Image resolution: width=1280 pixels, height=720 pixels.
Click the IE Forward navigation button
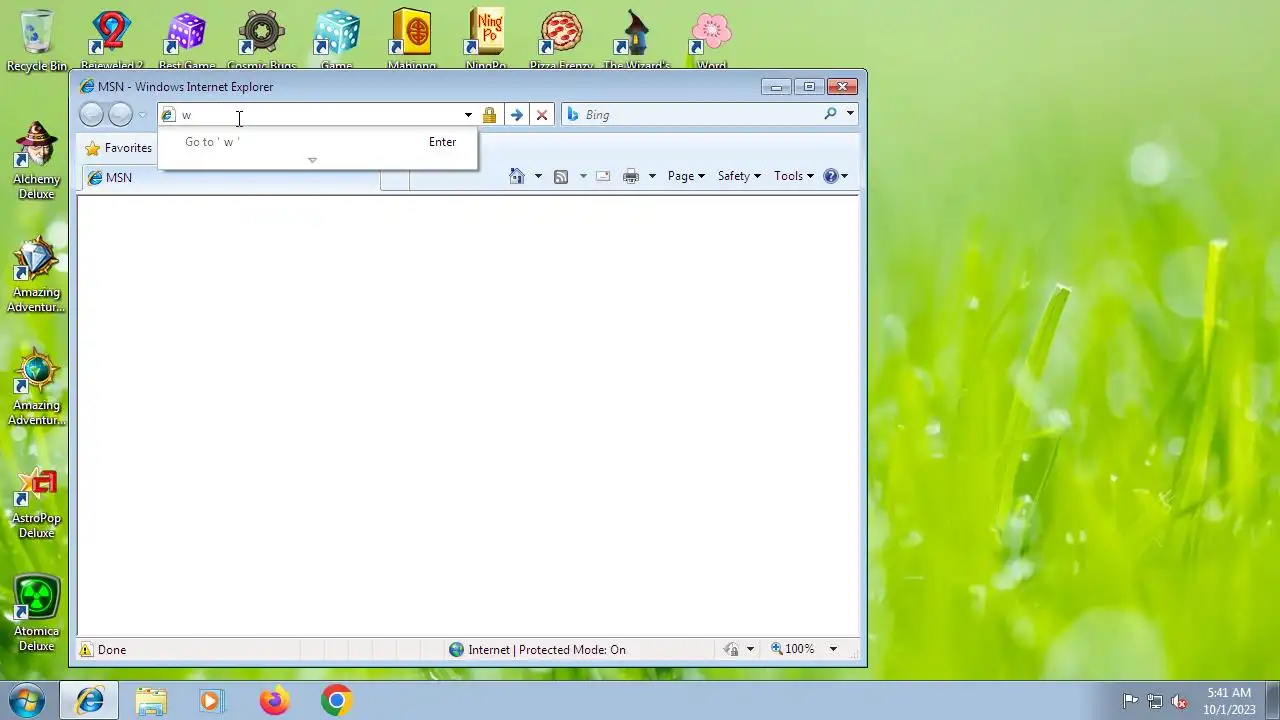click(120, 115)
